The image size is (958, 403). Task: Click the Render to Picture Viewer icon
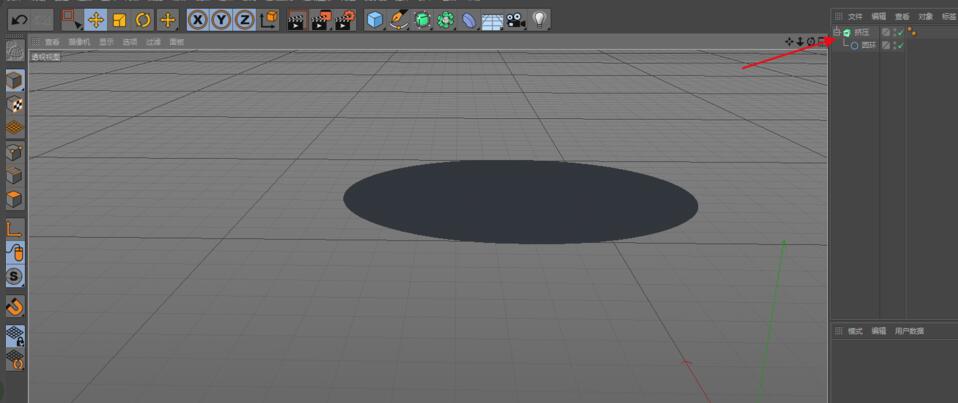(x=320, y=19)
